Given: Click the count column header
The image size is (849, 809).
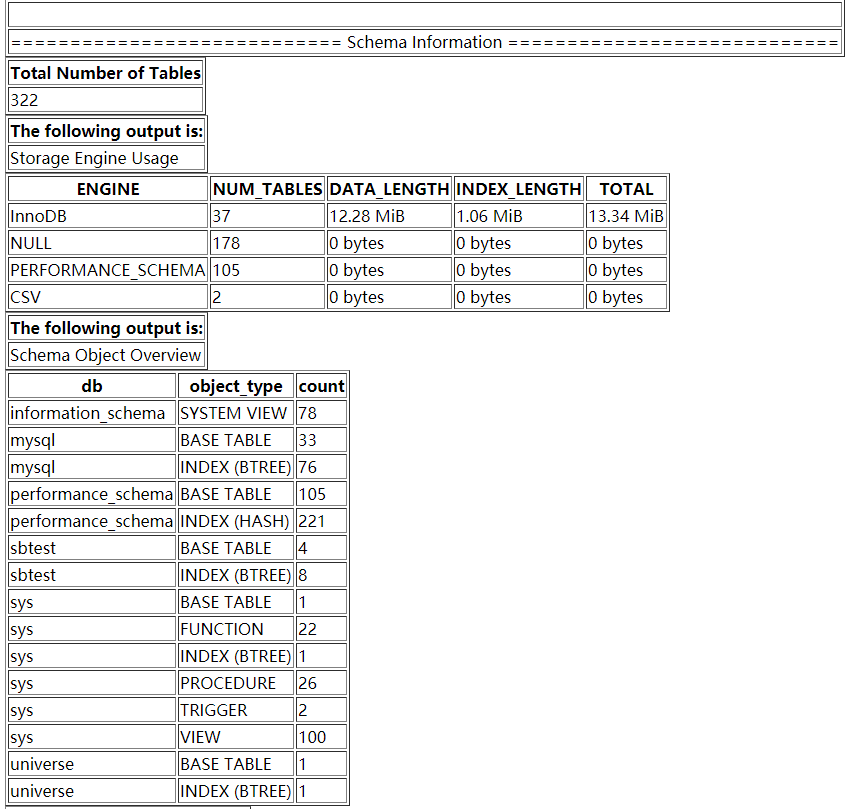Looking at the screenshot, I should coord(322,386).
